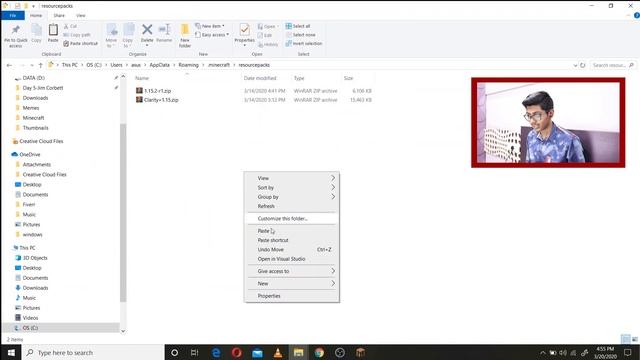Click the Up one level arrow
The height and width of the screenshot is (360, 640).
pyautogui.click(x=40, y=65)
